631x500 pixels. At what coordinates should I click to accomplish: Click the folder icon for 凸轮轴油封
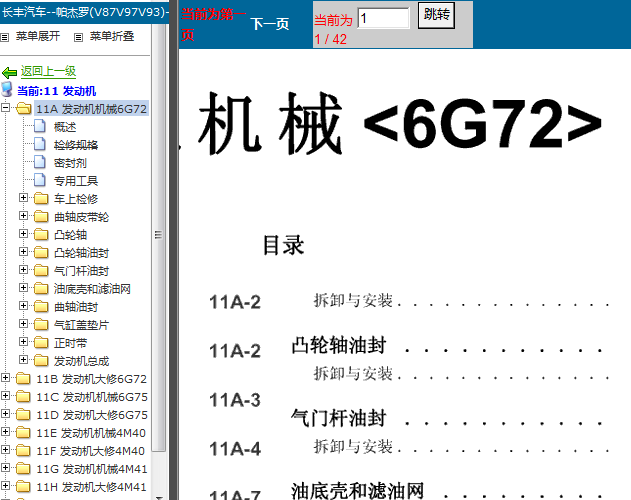pyautogui.click(x=41, y=252)
